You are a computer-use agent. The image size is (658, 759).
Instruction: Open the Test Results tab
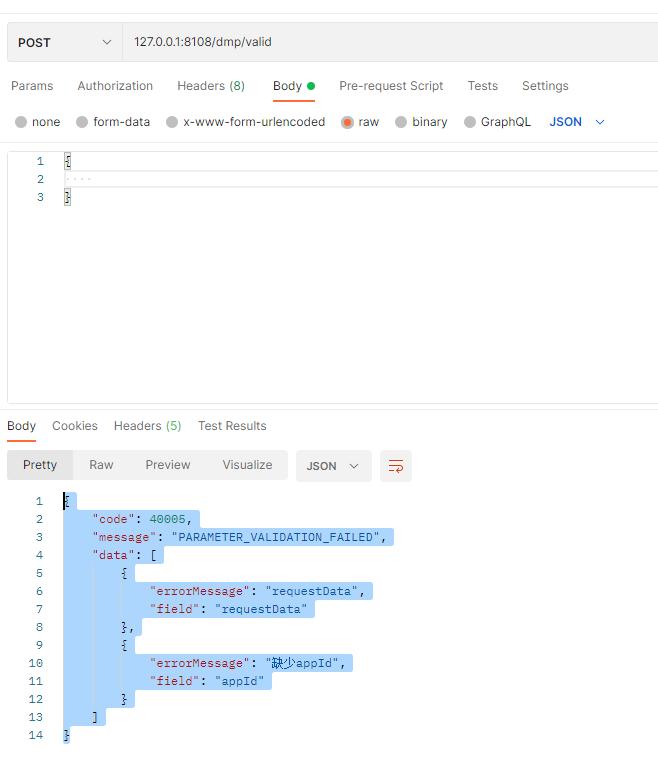click(232, 426)
